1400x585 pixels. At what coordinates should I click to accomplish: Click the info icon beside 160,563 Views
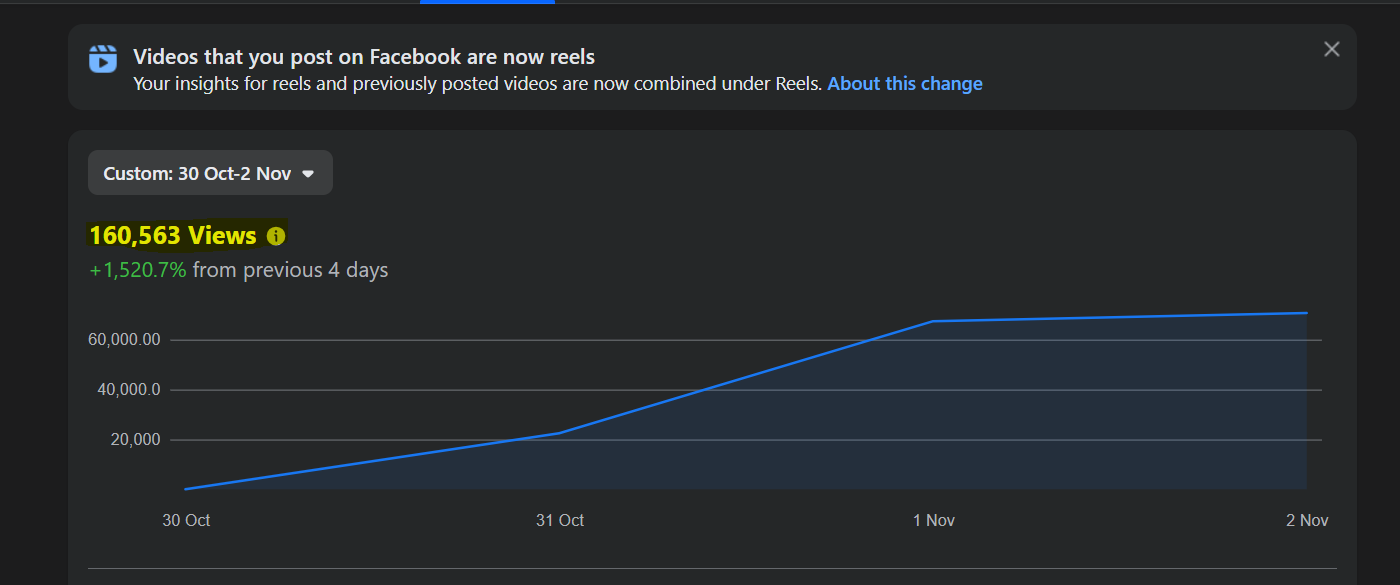coord(276,236)
